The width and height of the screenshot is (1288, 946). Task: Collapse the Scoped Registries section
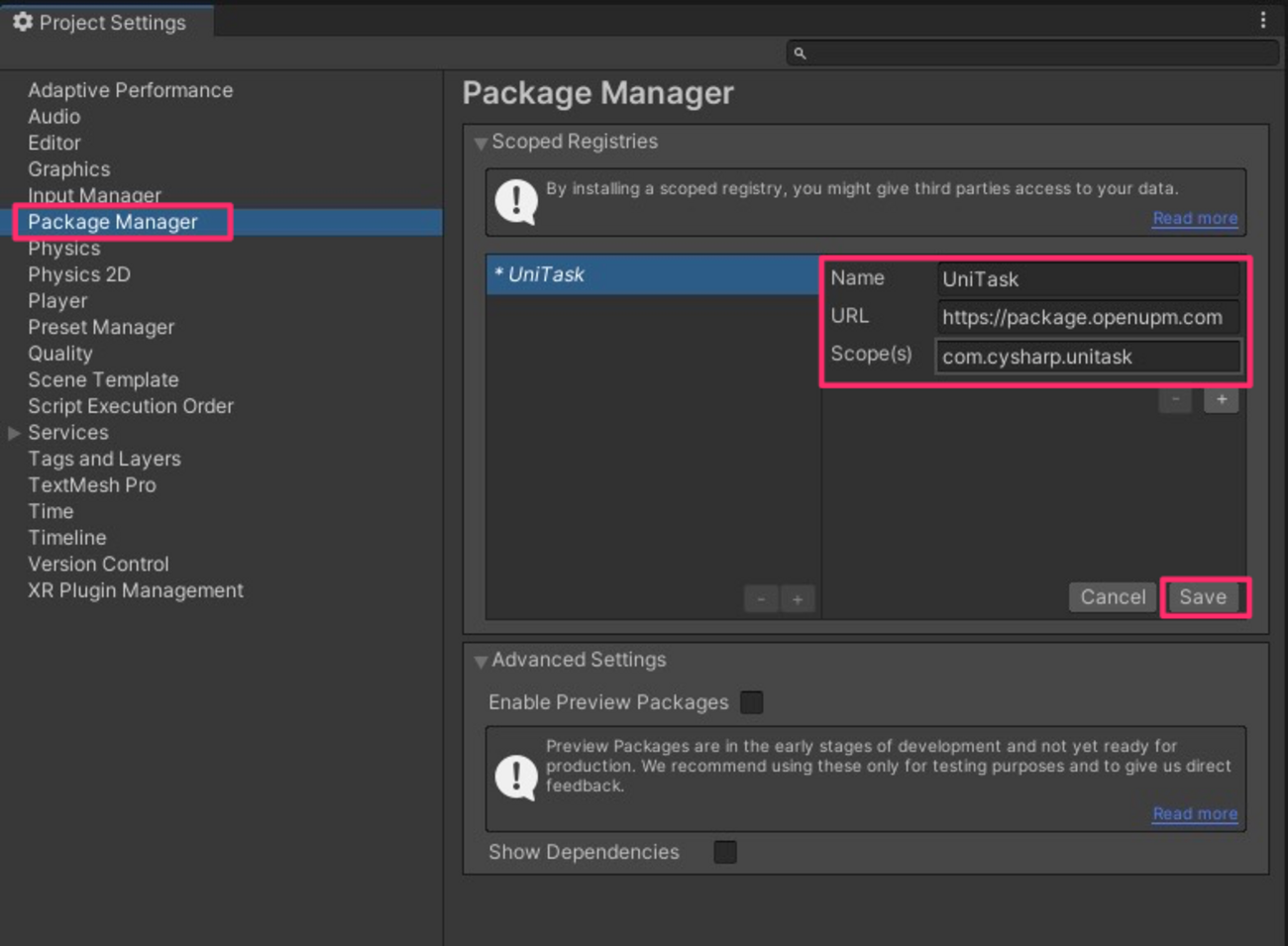tap(481, 143)
